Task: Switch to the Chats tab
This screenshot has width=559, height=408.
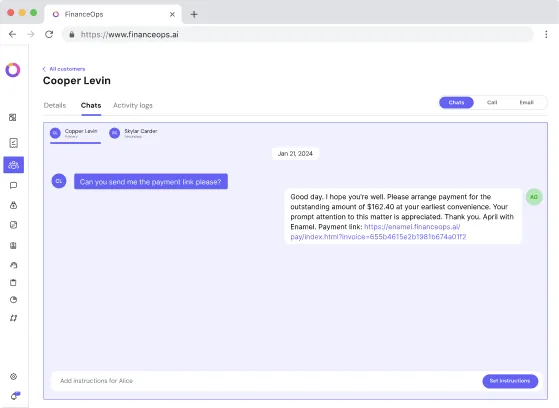Action: (91, 105)
